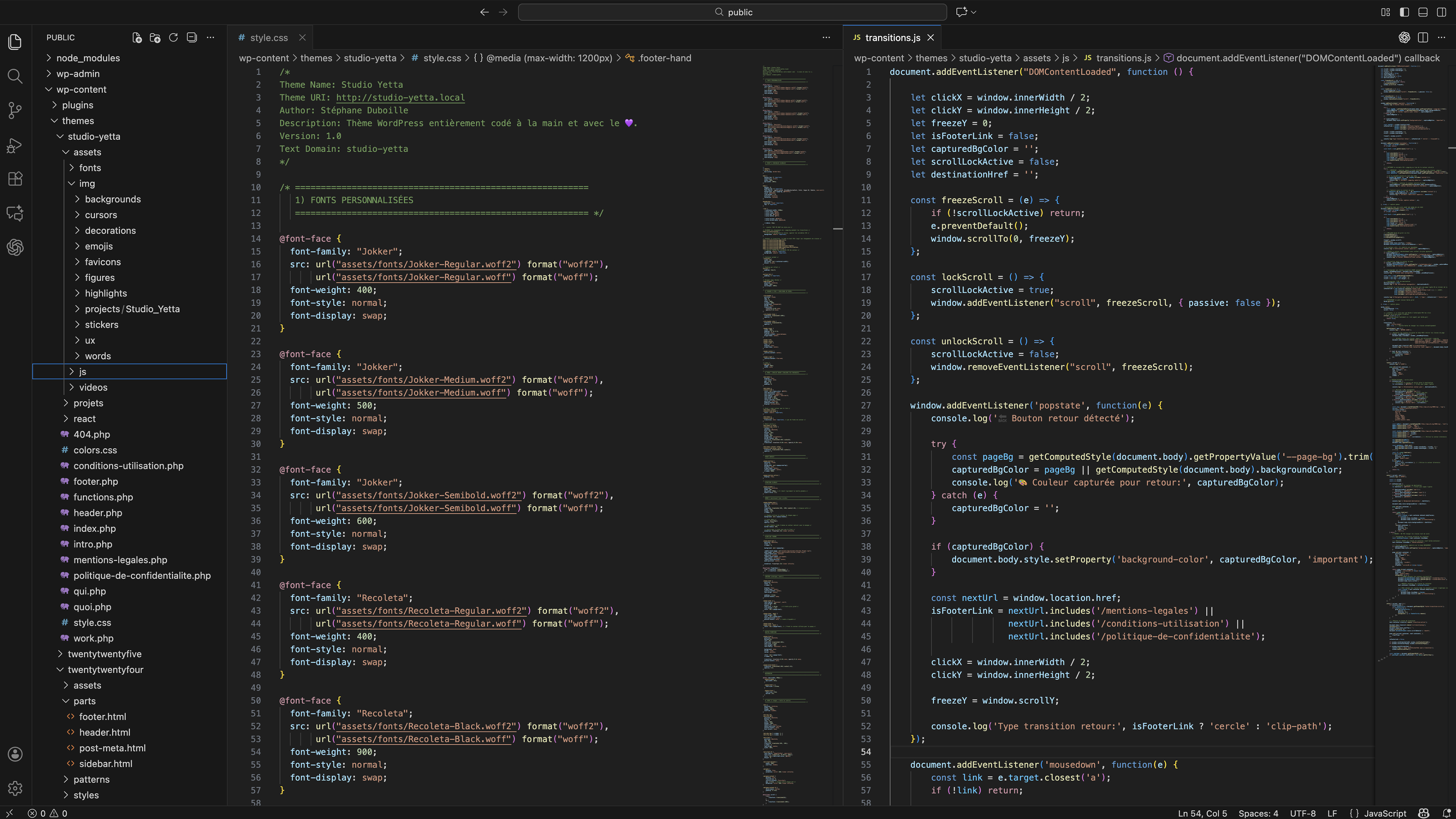Open functions.php in the file tree
Image resolution: width=1456 pixels, height=819 pixels.
pos(103,497)
